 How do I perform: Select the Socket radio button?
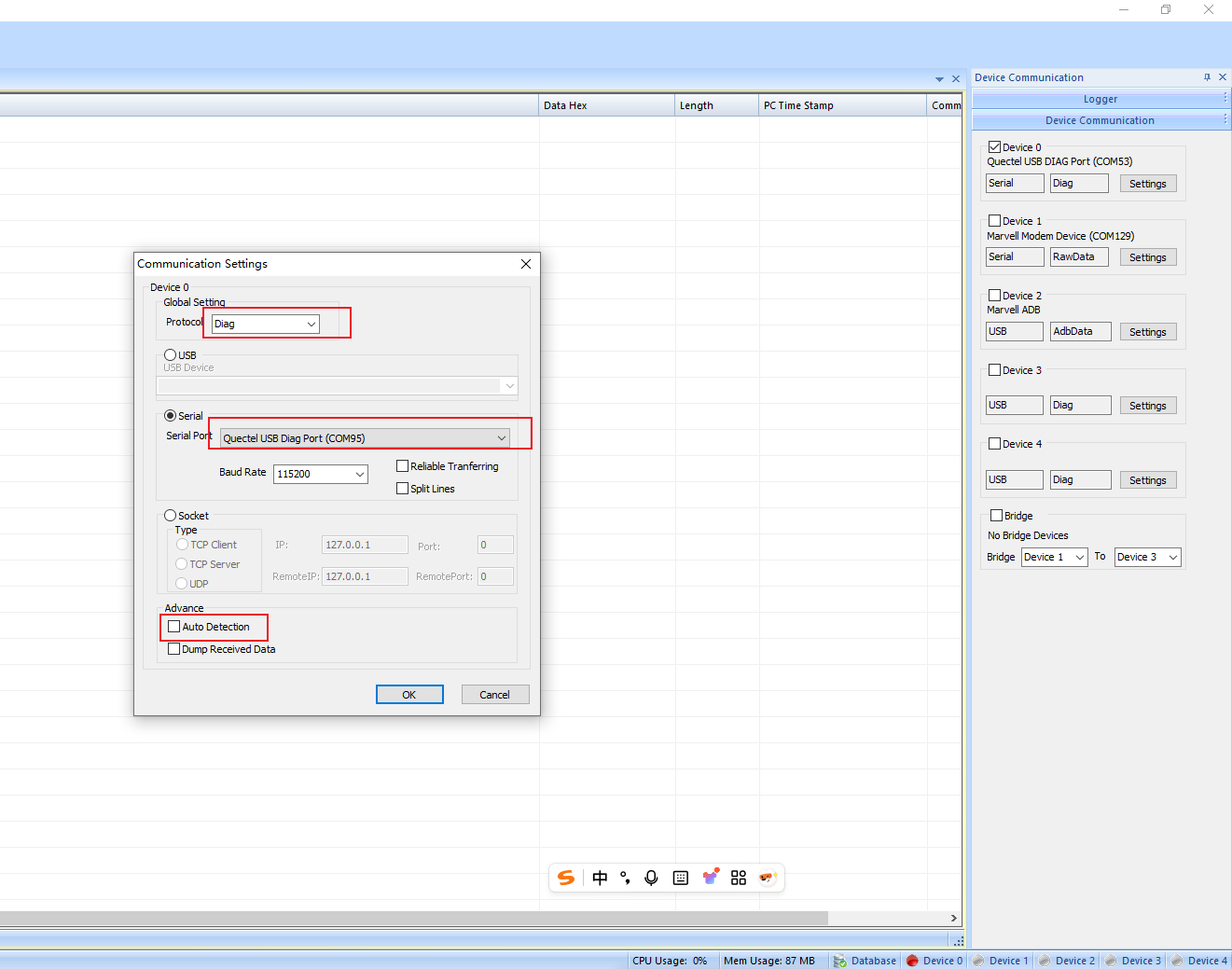point(170,516)
